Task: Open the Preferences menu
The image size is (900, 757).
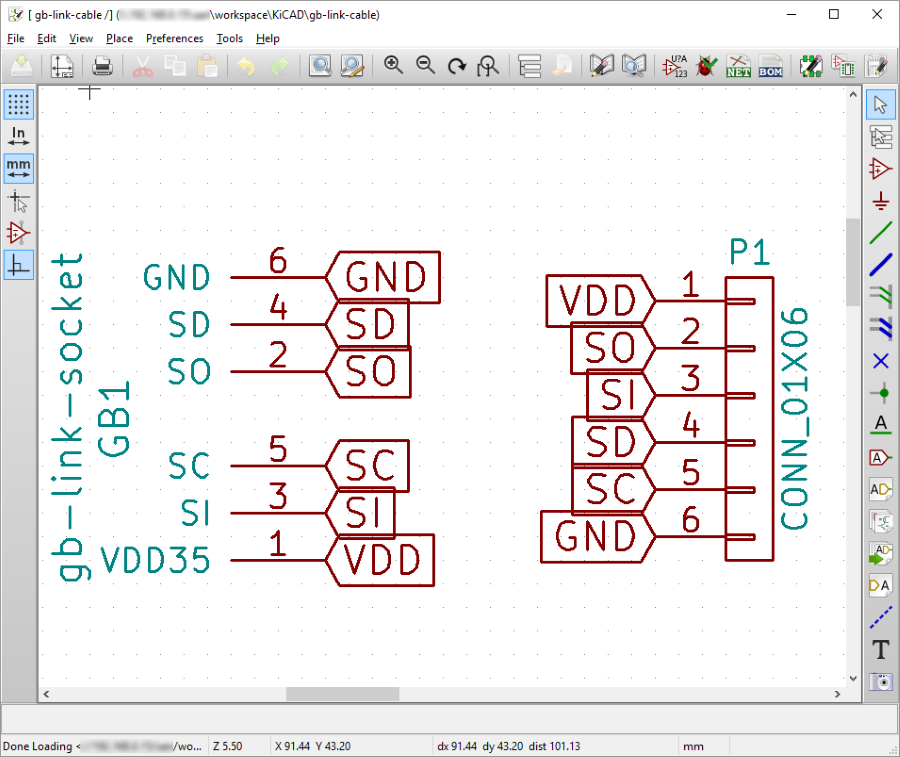Action: [x=174, y=38]
